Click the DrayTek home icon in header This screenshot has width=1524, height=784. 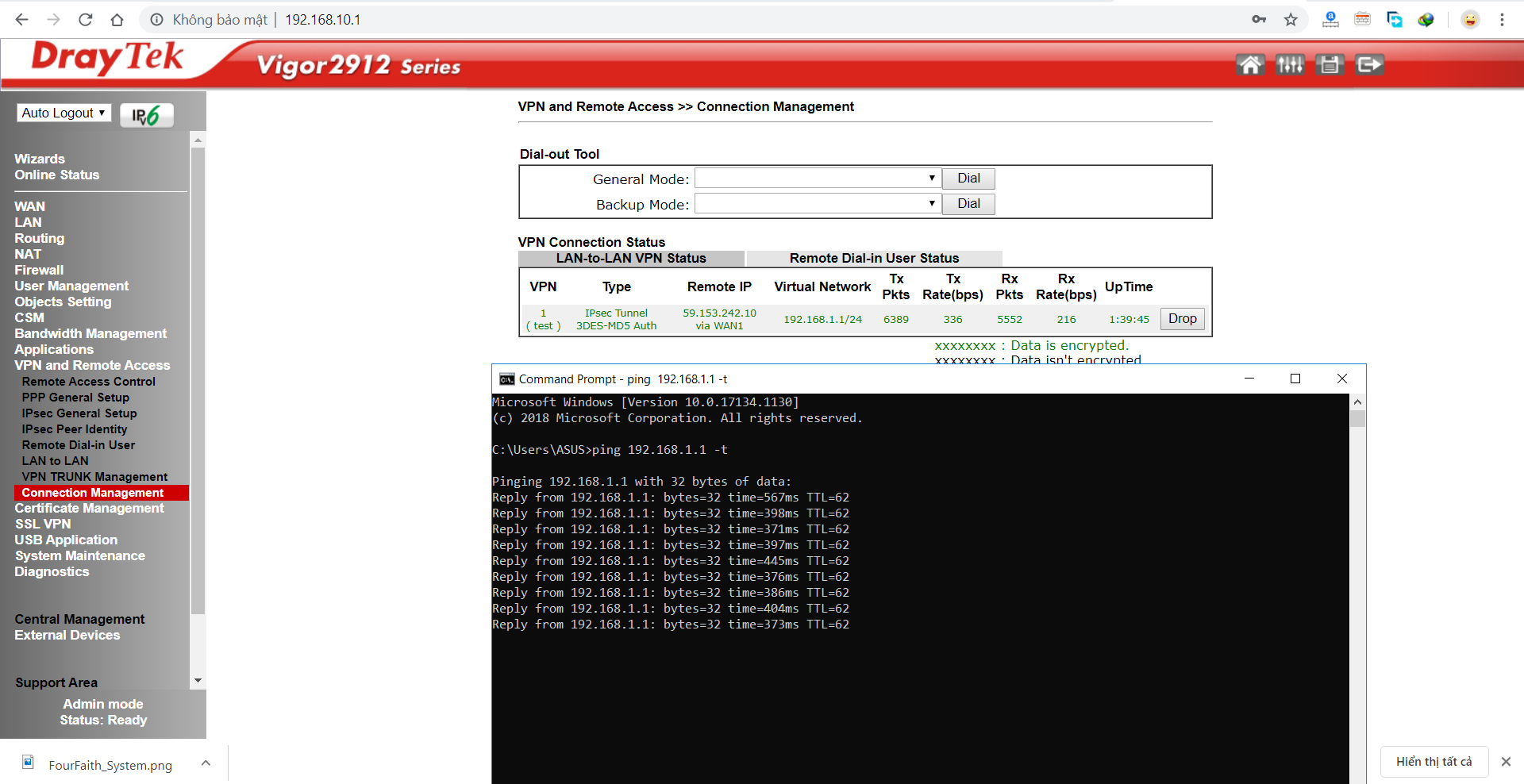click(x=1250, y=64)
